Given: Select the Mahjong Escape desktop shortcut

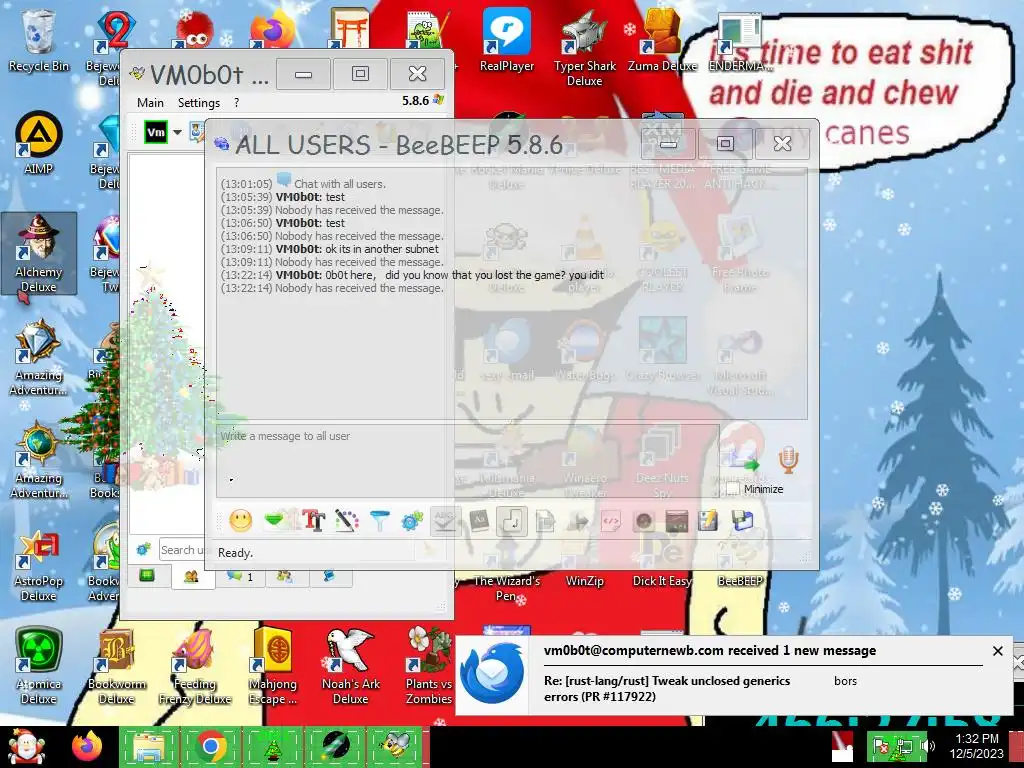Looking at the screenshot, I should click(273, 666).
